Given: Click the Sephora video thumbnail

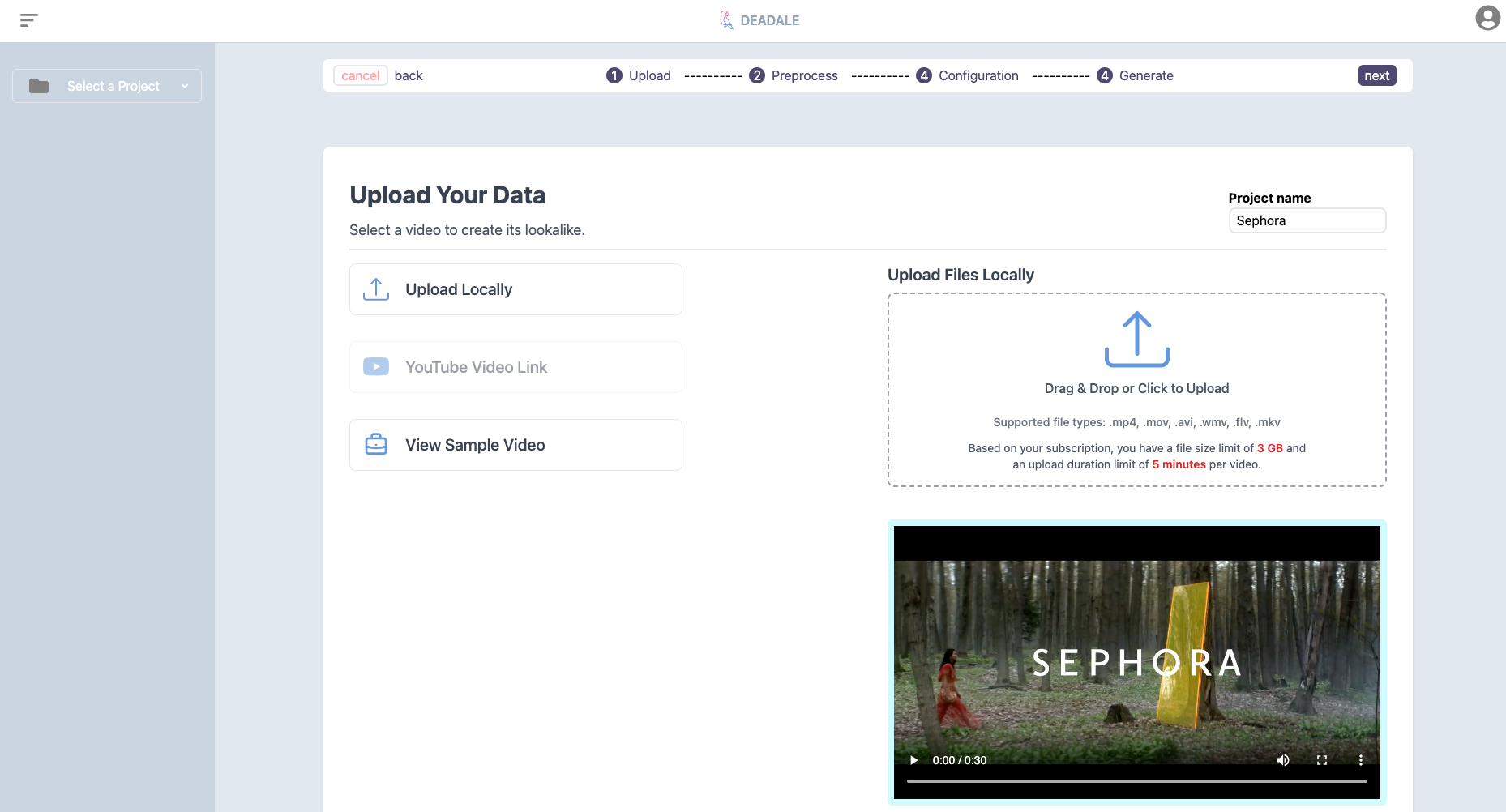Looking at the screenshot, I should click(x=1137, y=663).
